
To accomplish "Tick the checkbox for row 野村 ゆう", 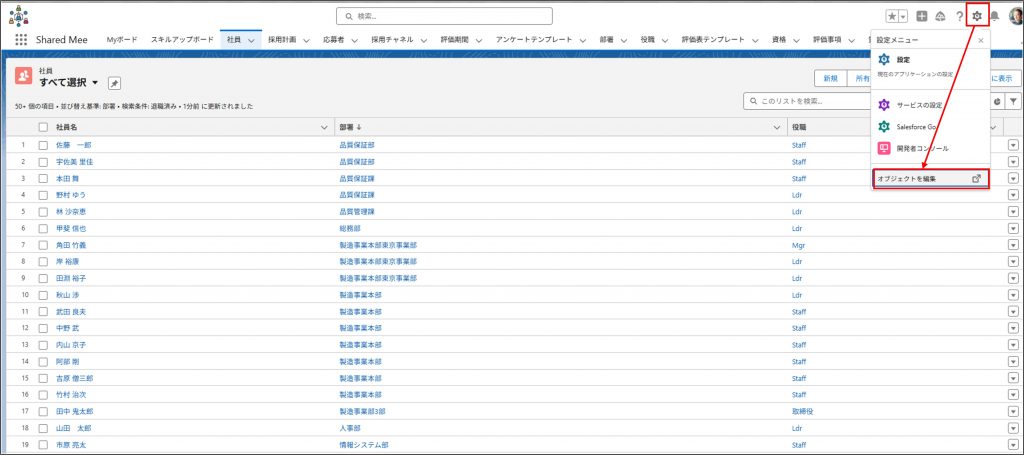I will (x=43, y=195).
